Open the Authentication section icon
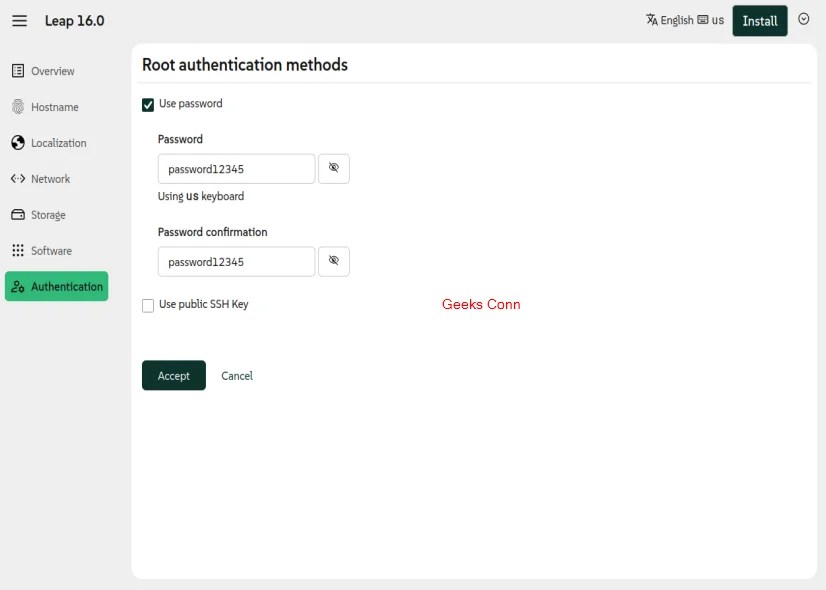 [16, 286]
